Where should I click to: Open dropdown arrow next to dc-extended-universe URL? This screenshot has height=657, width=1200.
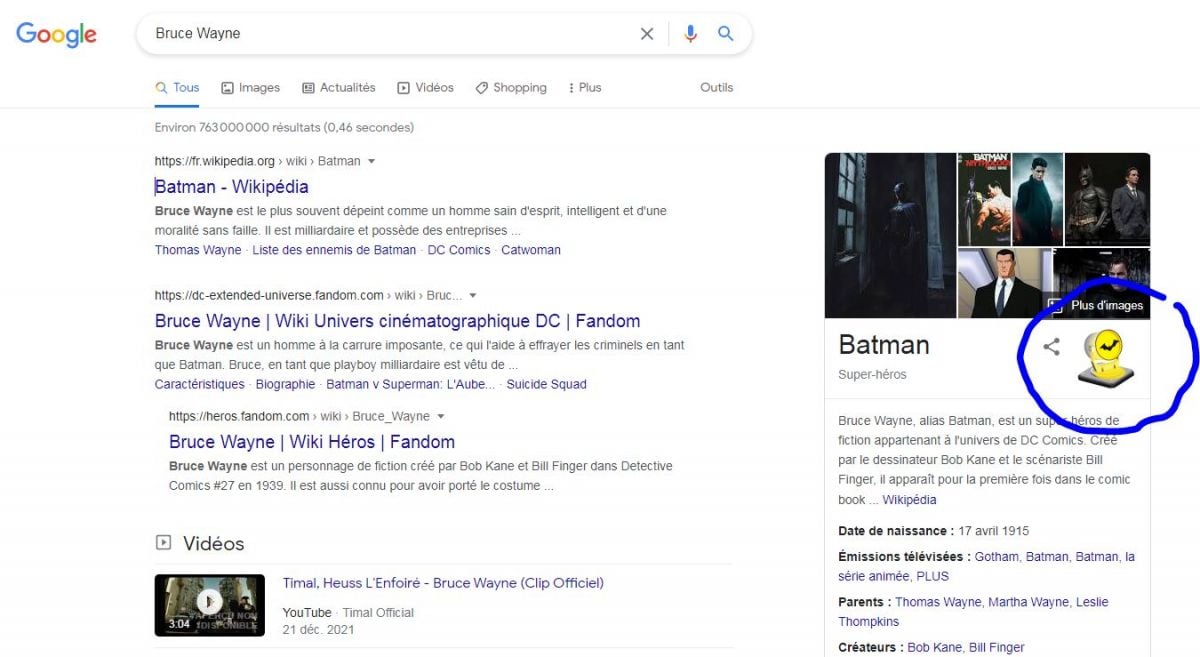pyautogui.click(x=473, y=296)
